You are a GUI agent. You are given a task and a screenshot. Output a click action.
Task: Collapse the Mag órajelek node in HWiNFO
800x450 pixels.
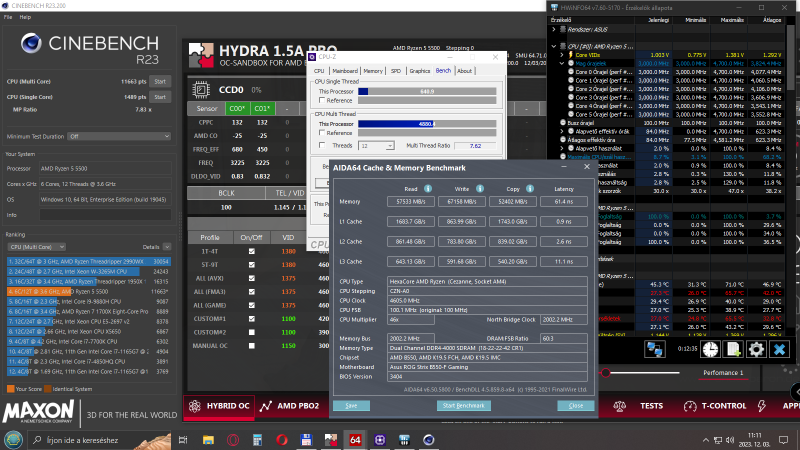tap(562, 63)
